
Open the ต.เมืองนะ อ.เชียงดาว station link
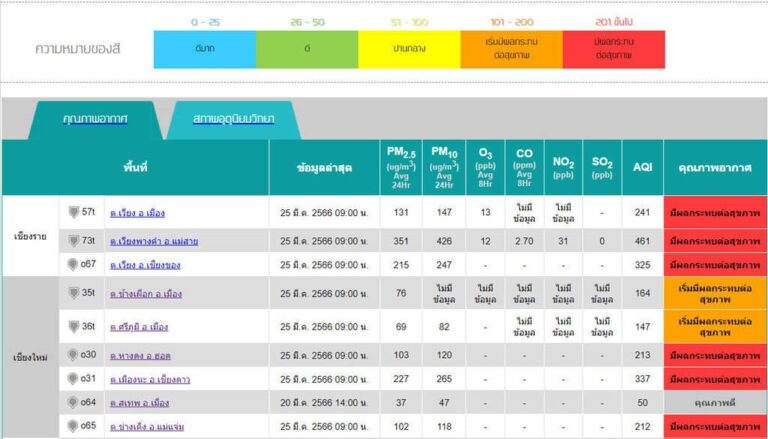tap(150, 380)
